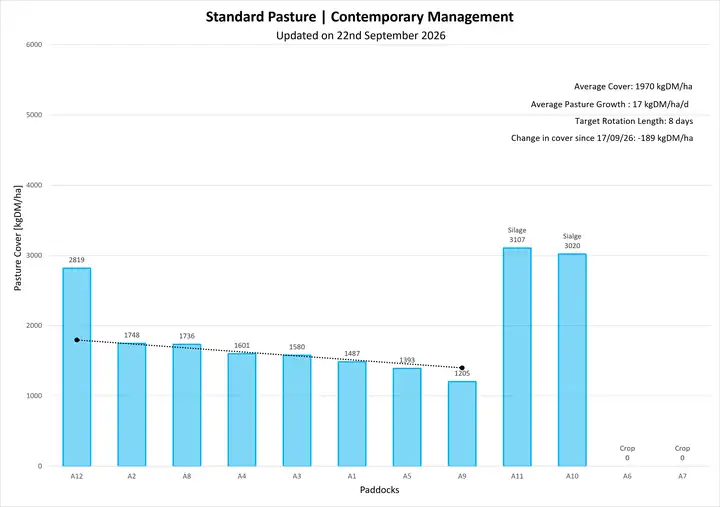Select the A10 x-axis label
The height and width of the screenshot is (507, 720).
click(572, 476)
